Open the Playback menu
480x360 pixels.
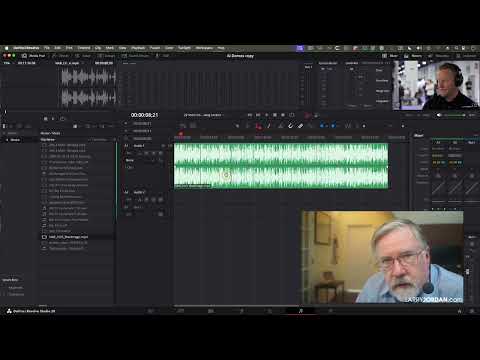coord(138,48)
